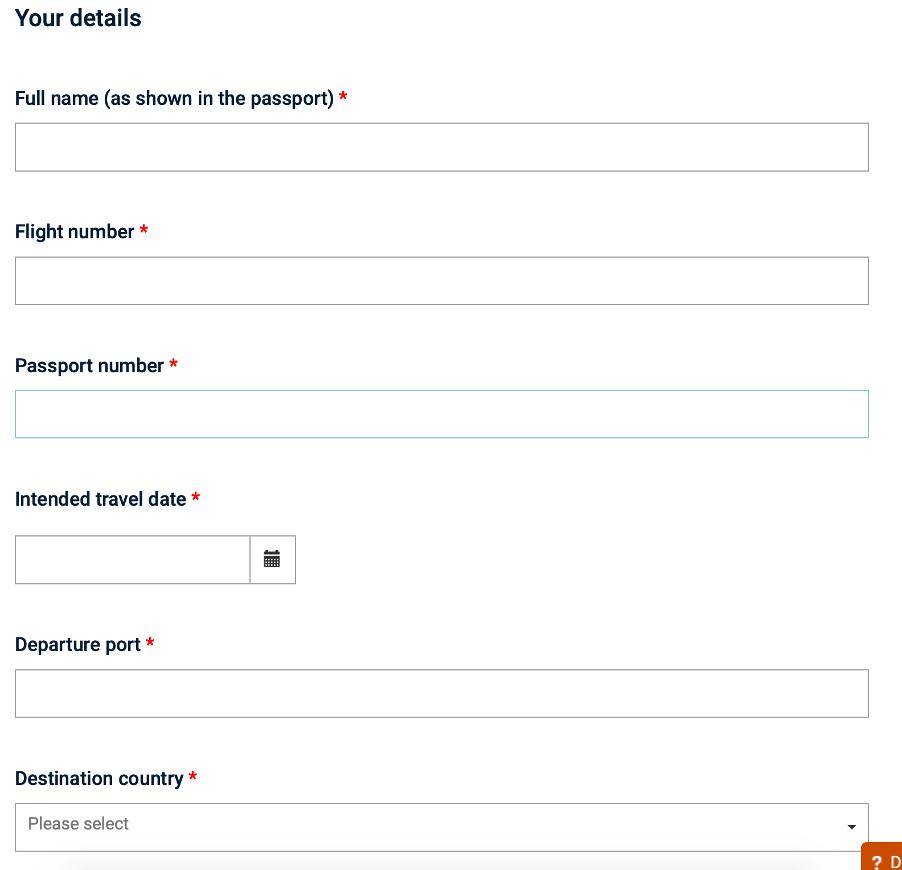Click the Destination country dropdown arrow
Image resolution: width=902 pixels, height=870 pixels.
(851, 827)
